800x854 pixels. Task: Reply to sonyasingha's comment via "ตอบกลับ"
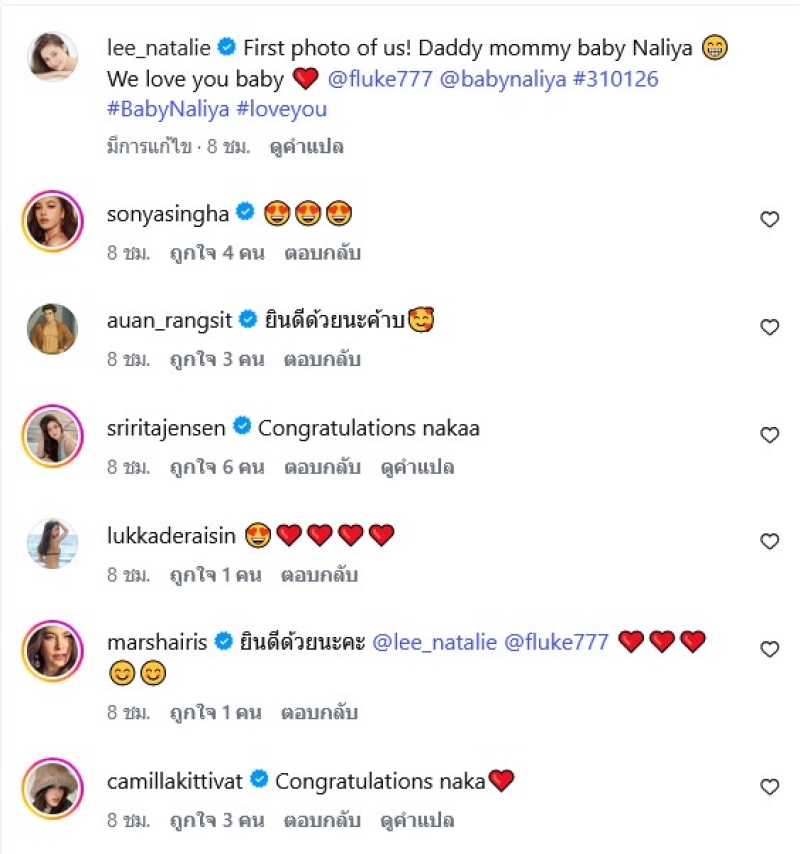click(x=321, y=253)
